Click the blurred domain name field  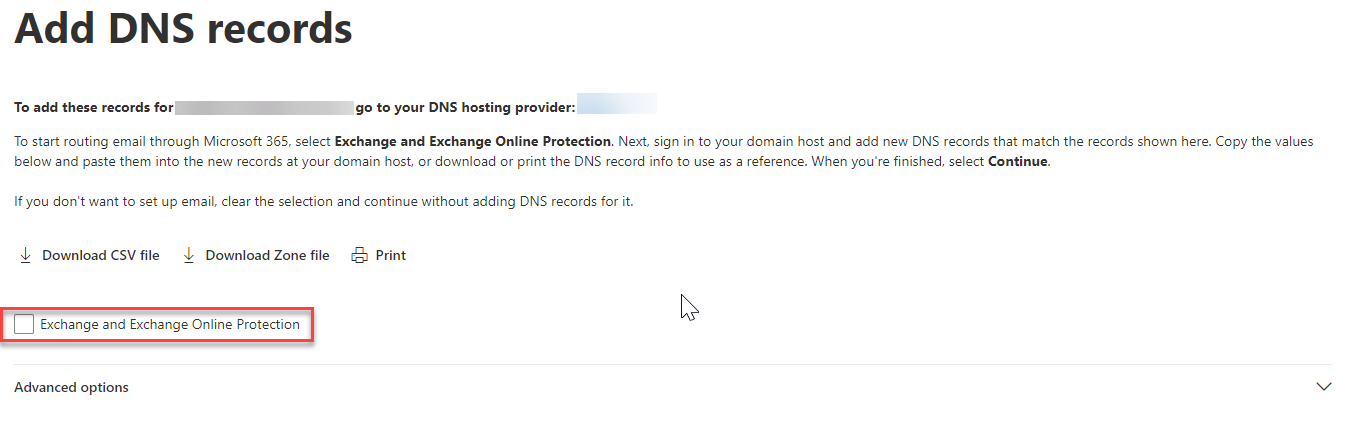(265, 106)
